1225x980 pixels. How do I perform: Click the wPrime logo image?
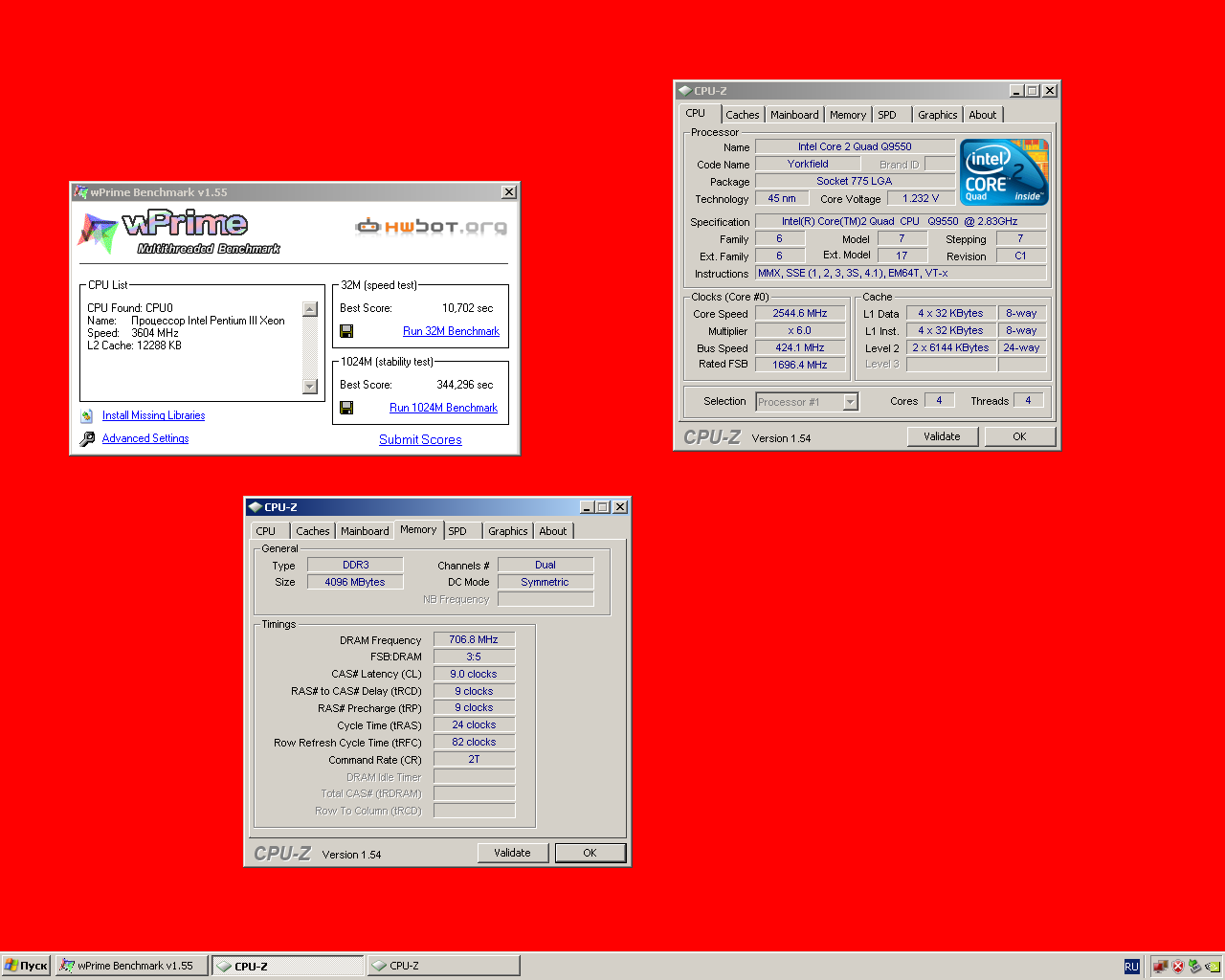179,233
